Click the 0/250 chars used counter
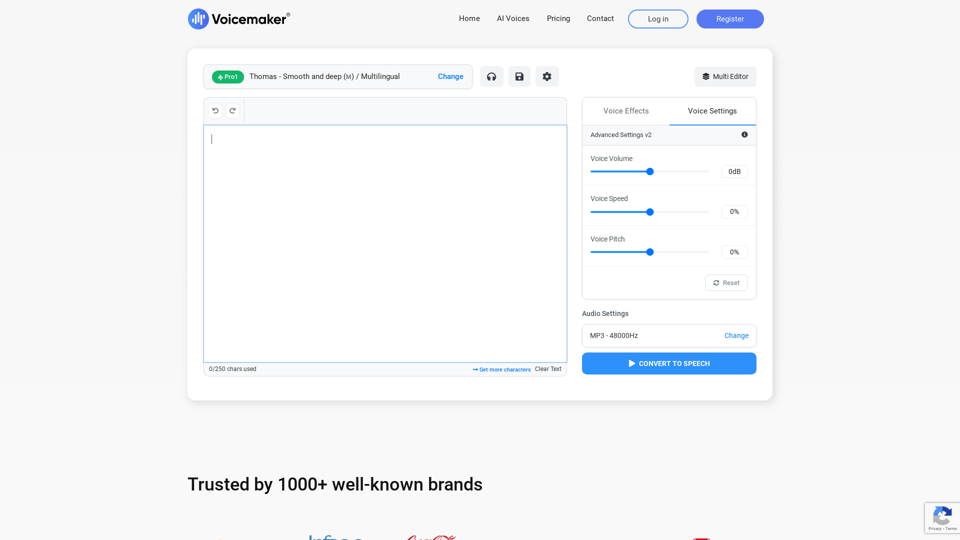 (233, 369)
